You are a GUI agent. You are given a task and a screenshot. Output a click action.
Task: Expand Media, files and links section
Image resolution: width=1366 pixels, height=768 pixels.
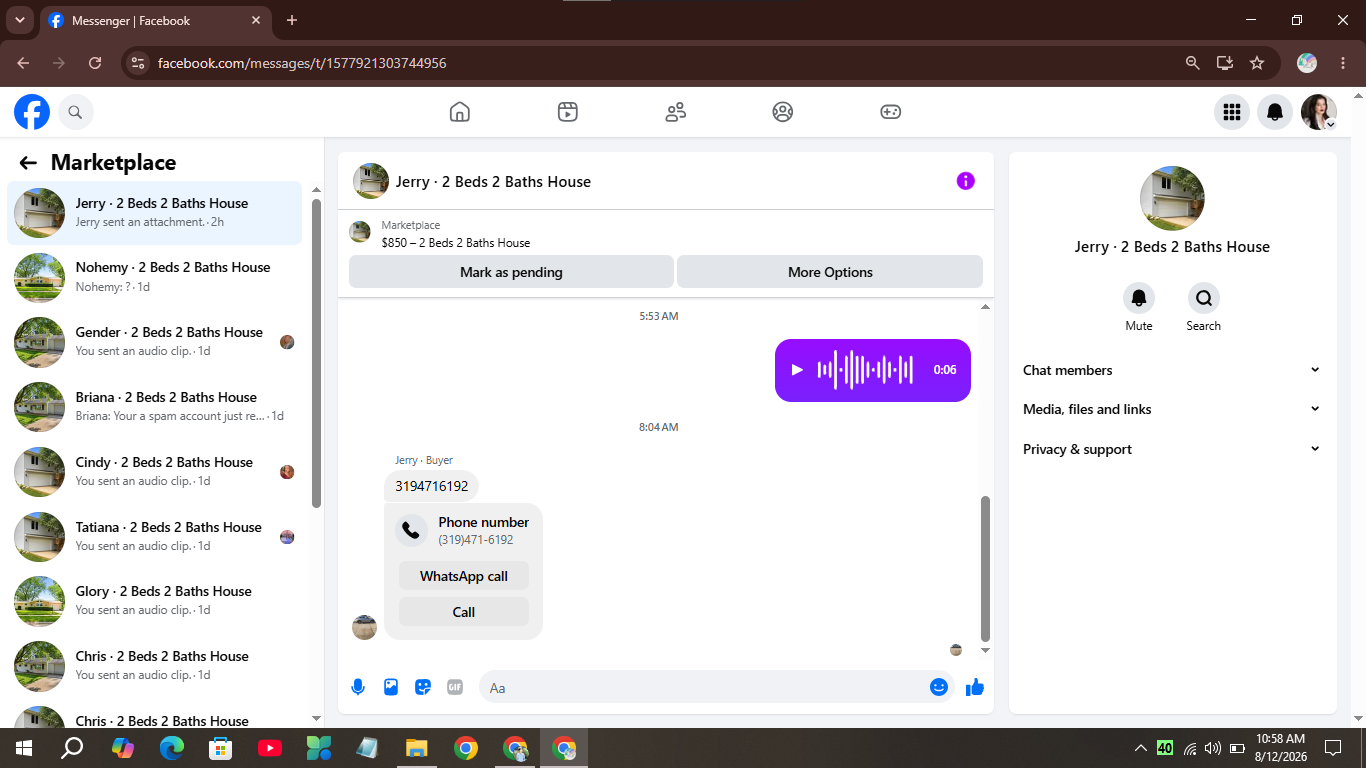click(1171, 409)
